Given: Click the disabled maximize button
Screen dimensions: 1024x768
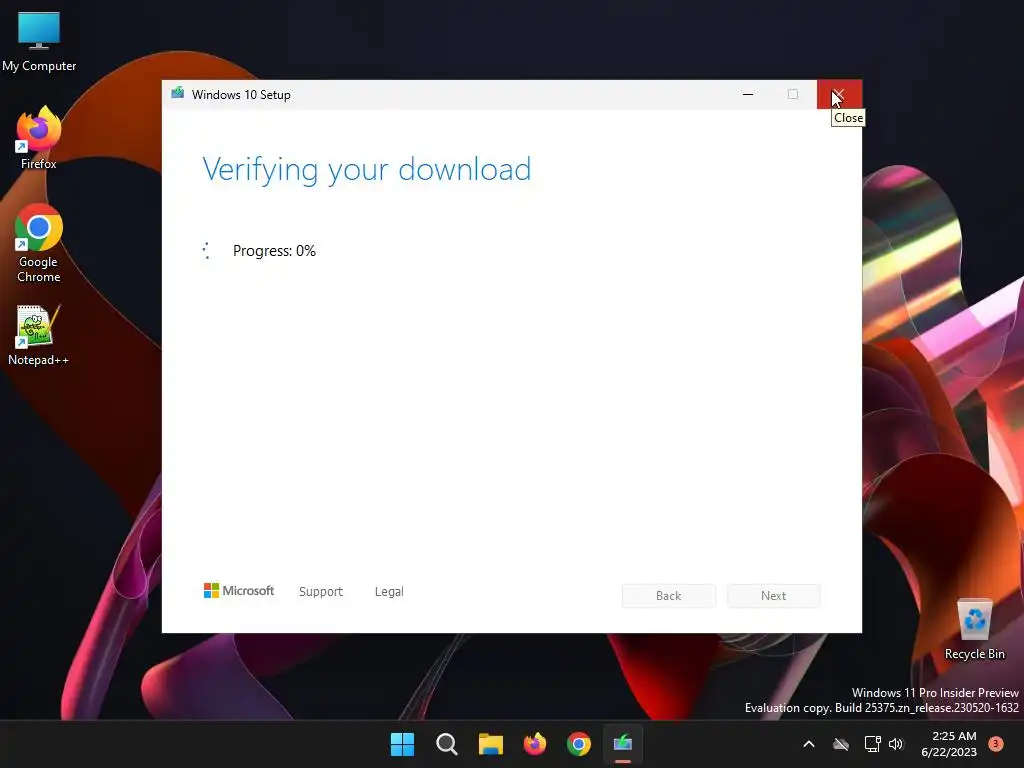Looking at the screenshot, I should [x=793, y=94].
